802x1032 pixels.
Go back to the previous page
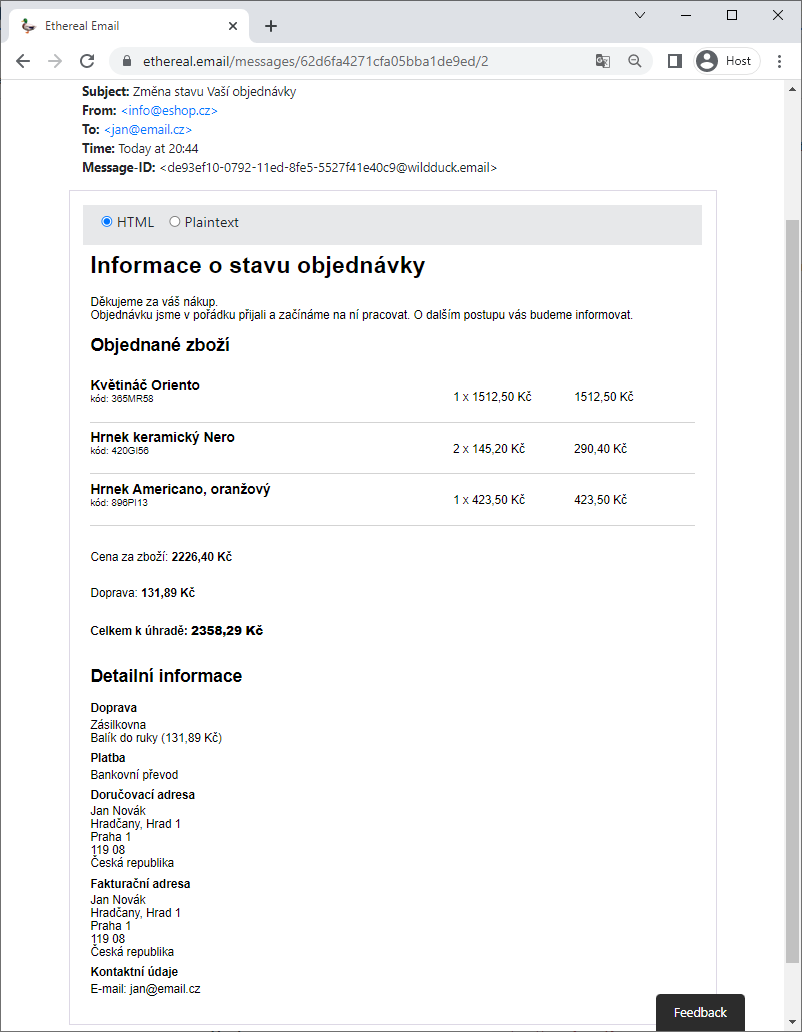click(23, 61)
